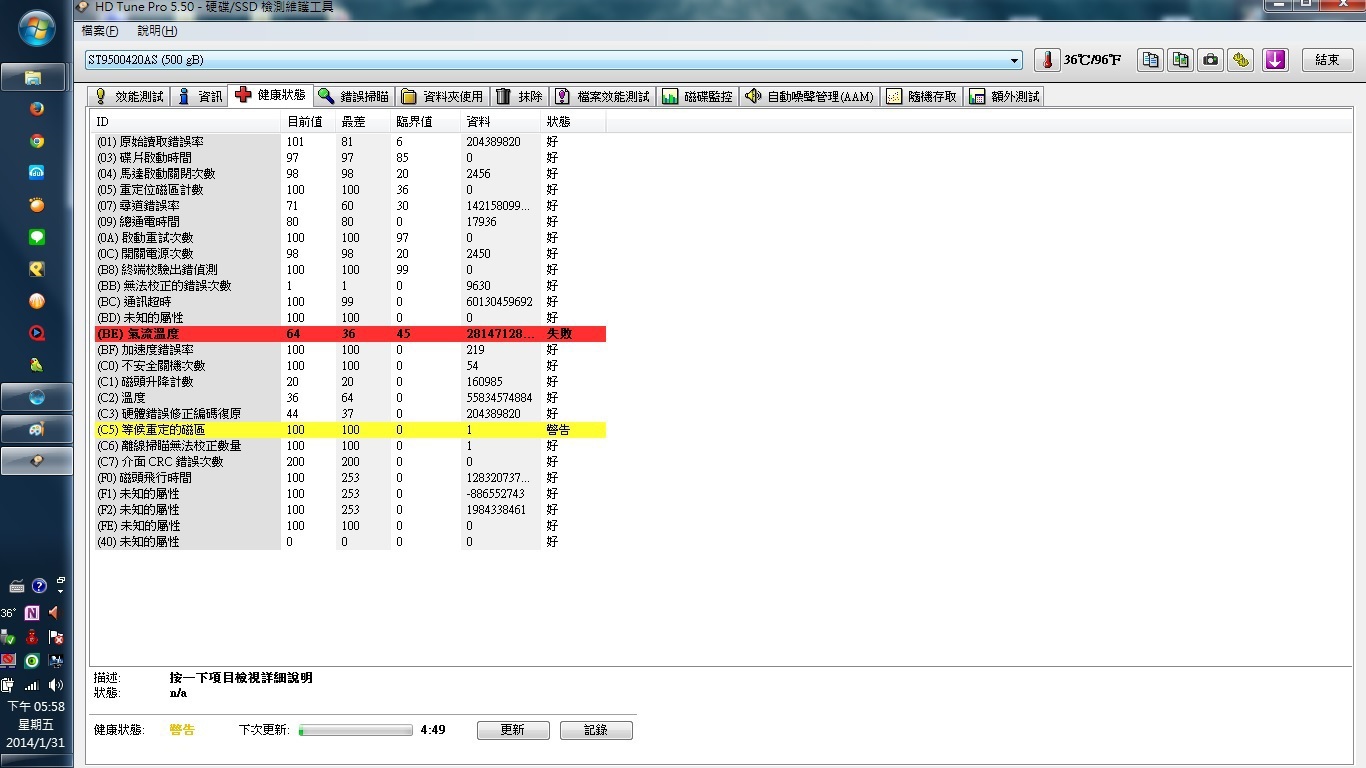The image size is (1366, 768).
Task: Select the (0C) 開關電源次數 row
Action: (x=350, y=253)
